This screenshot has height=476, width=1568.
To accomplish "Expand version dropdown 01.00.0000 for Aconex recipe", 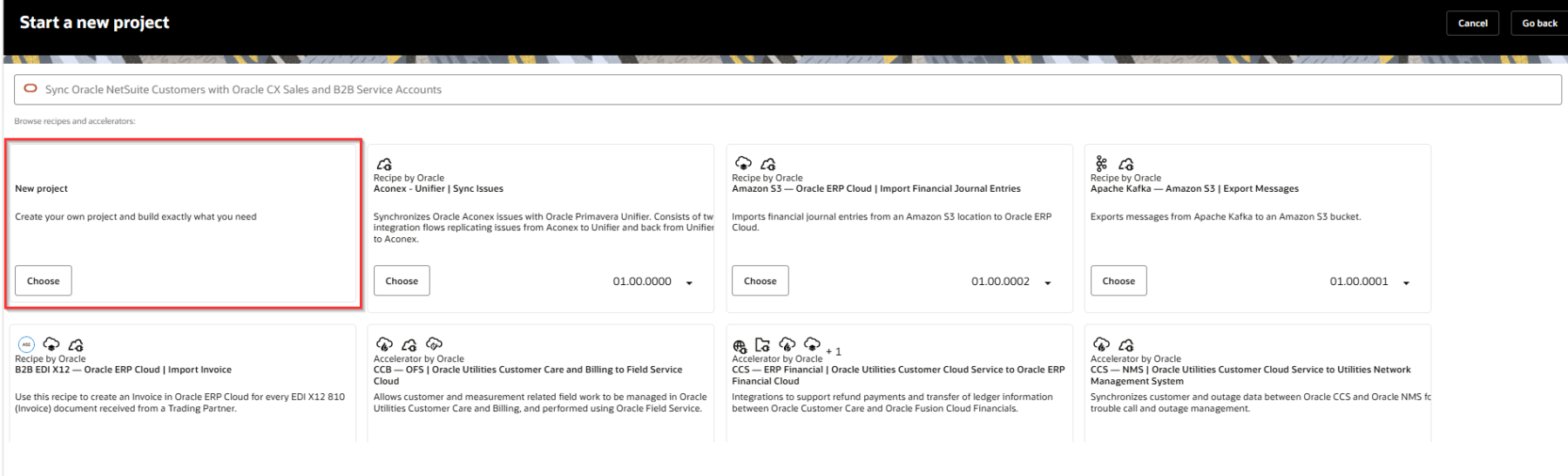I will (x=689, y=282).
